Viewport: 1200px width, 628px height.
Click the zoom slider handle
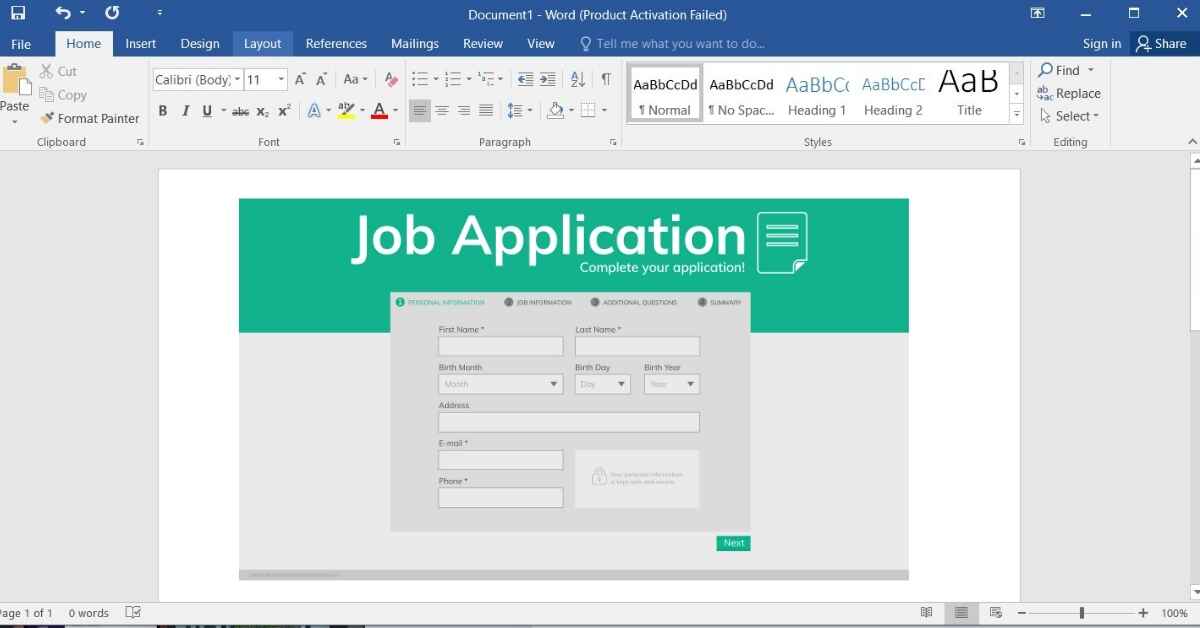[1081, 613]
